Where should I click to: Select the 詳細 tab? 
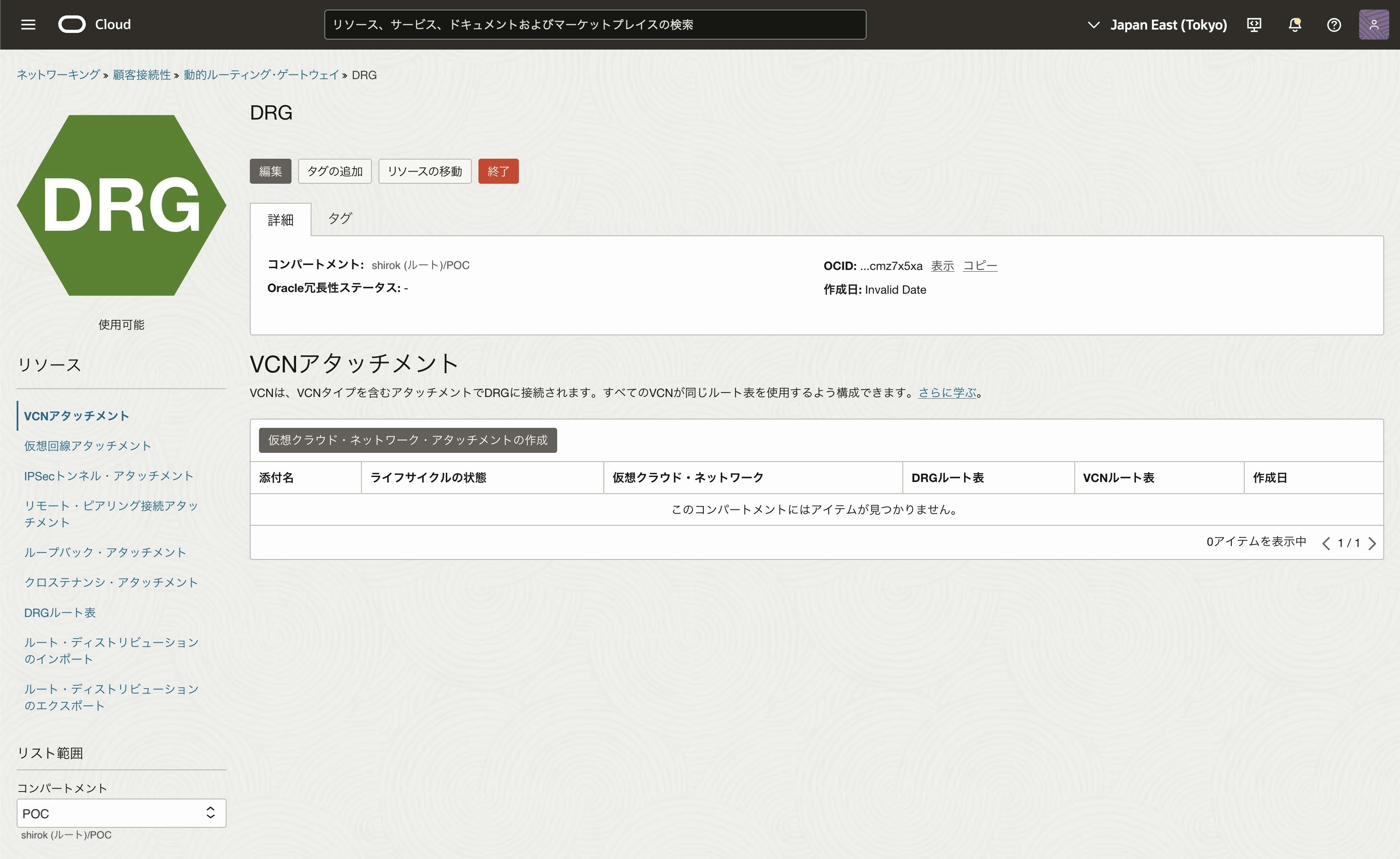point(281,220)
